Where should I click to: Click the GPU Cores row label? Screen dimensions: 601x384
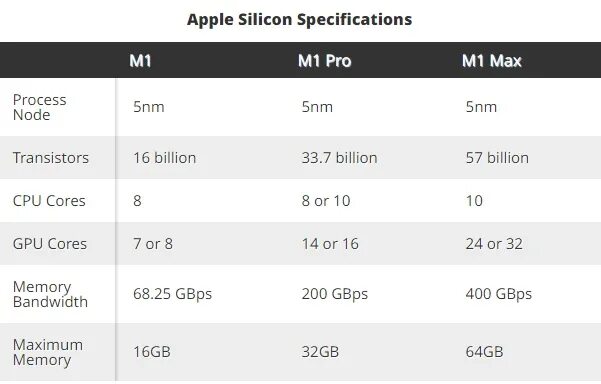click(x=50, y=244)
